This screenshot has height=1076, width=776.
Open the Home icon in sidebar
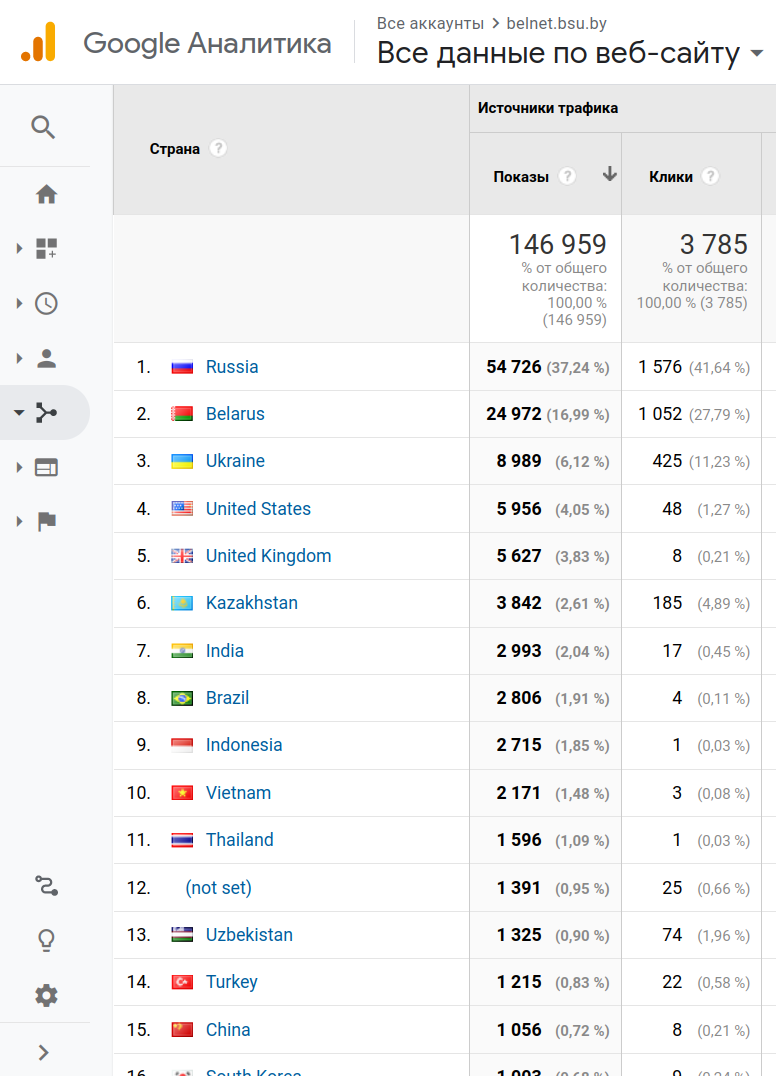tap(46, 195)
